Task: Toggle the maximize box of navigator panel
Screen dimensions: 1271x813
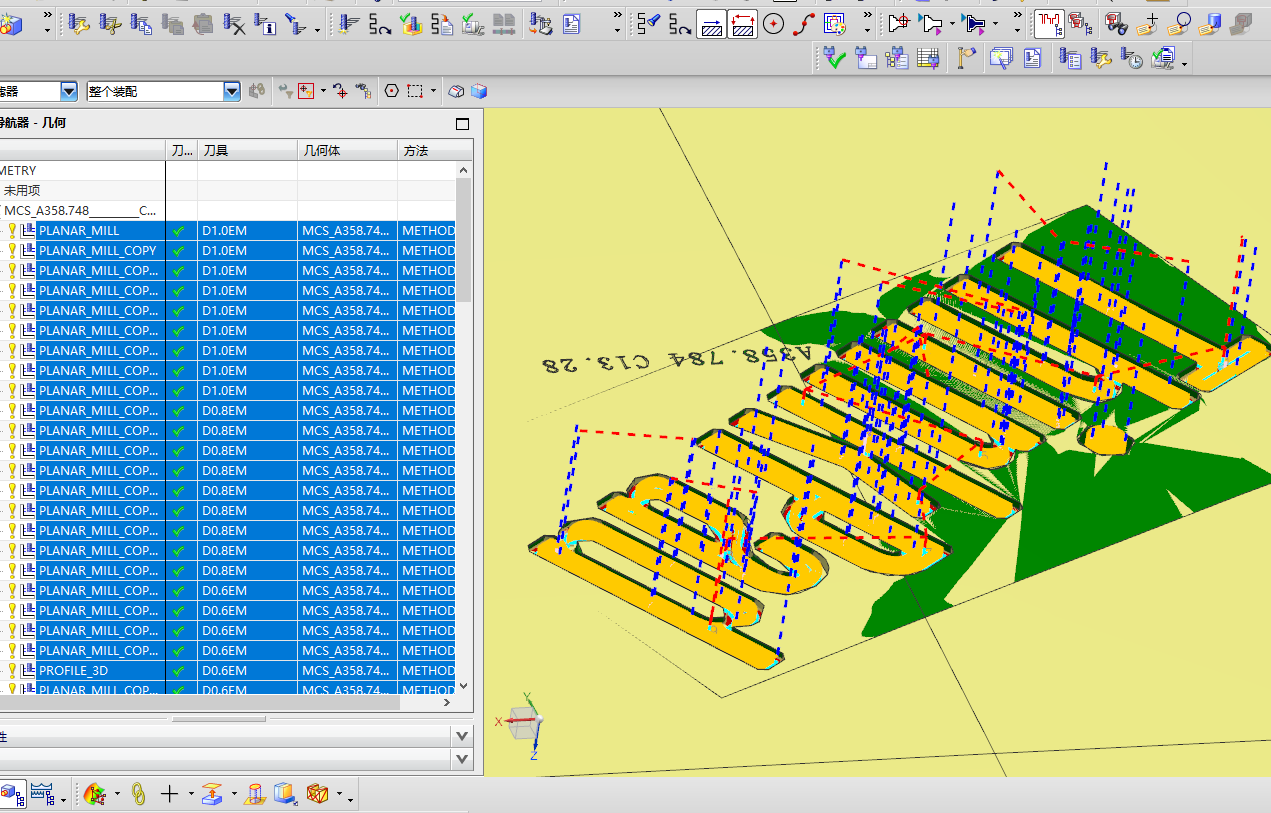Action: pyautogui.click(x=462, y=124)
